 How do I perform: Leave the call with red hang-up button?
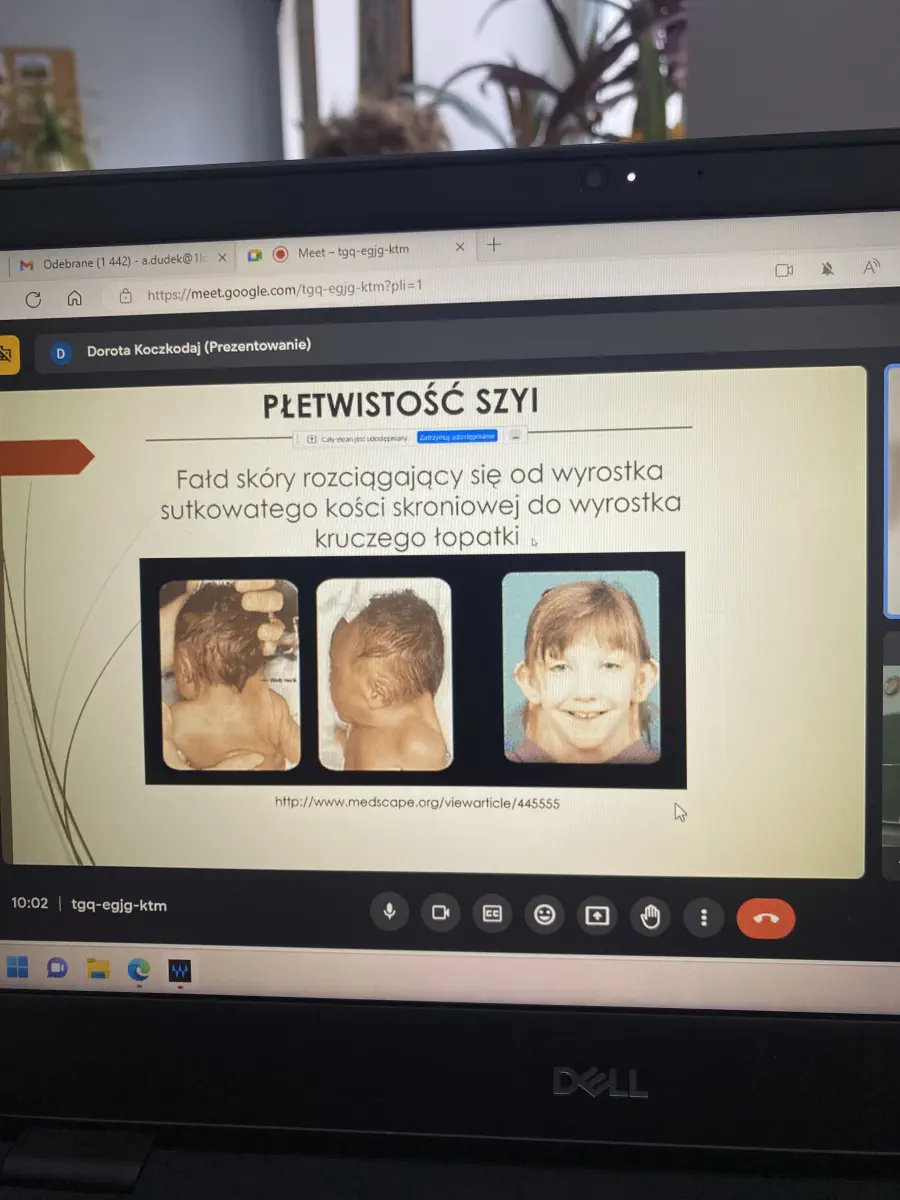click(x=766, y=919)
